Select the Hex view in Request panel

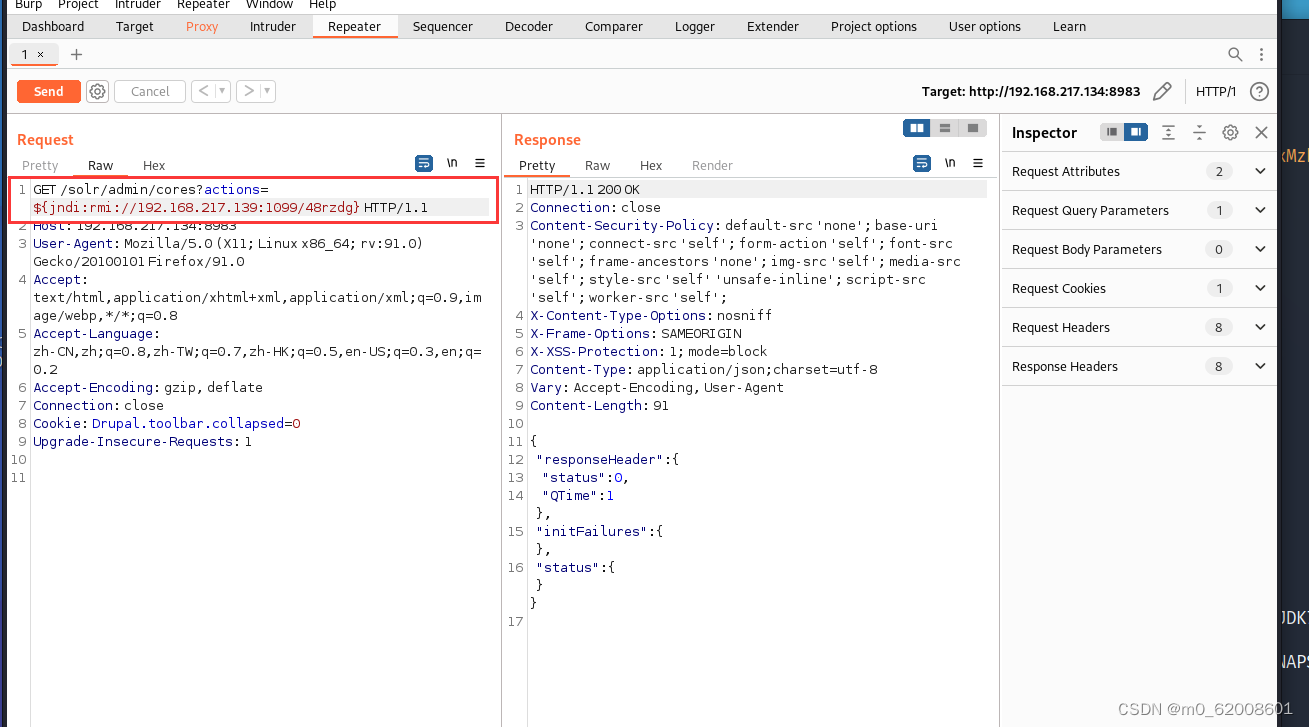[154, 165]
